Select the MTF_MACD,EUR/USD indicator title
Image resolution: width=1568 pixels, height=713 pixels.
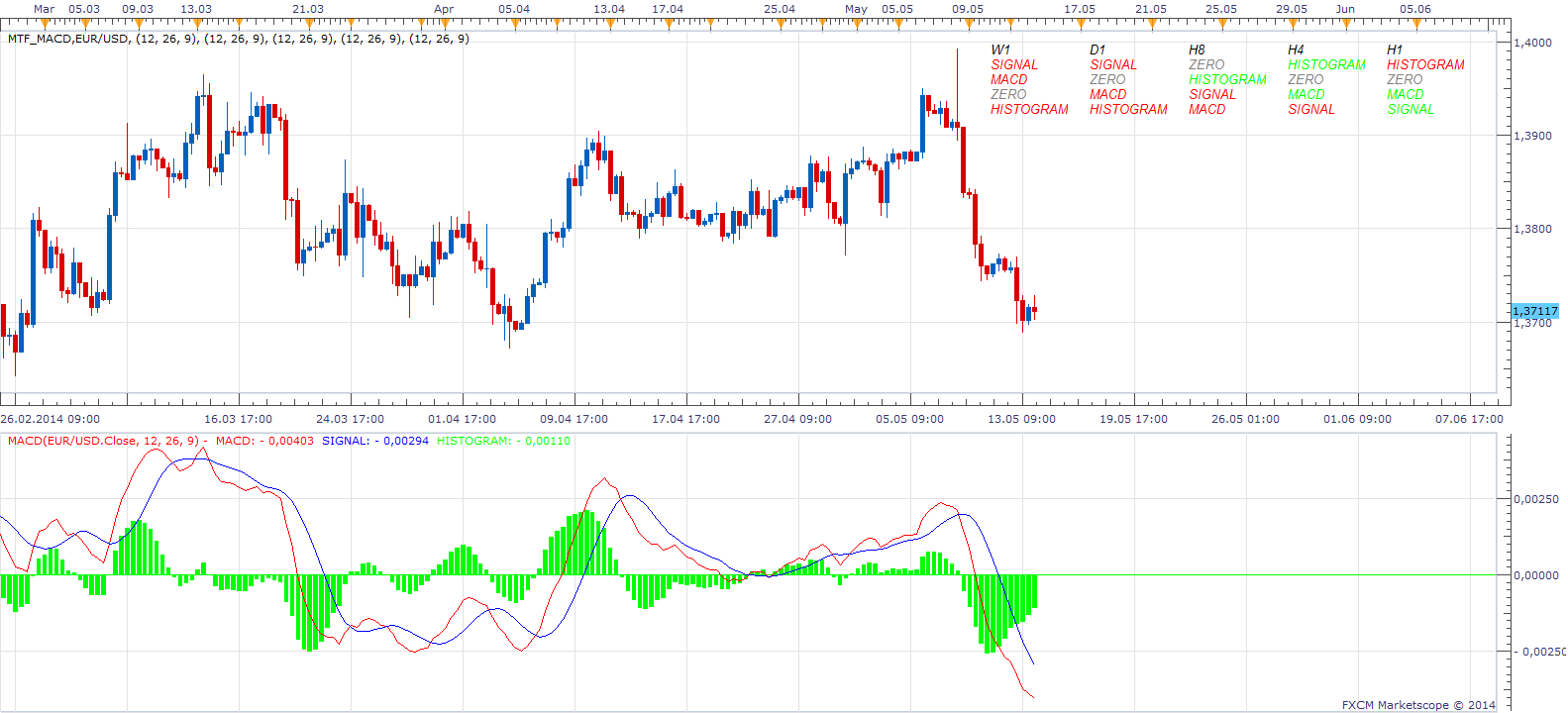pyautogui.click(x=68, y=39)
